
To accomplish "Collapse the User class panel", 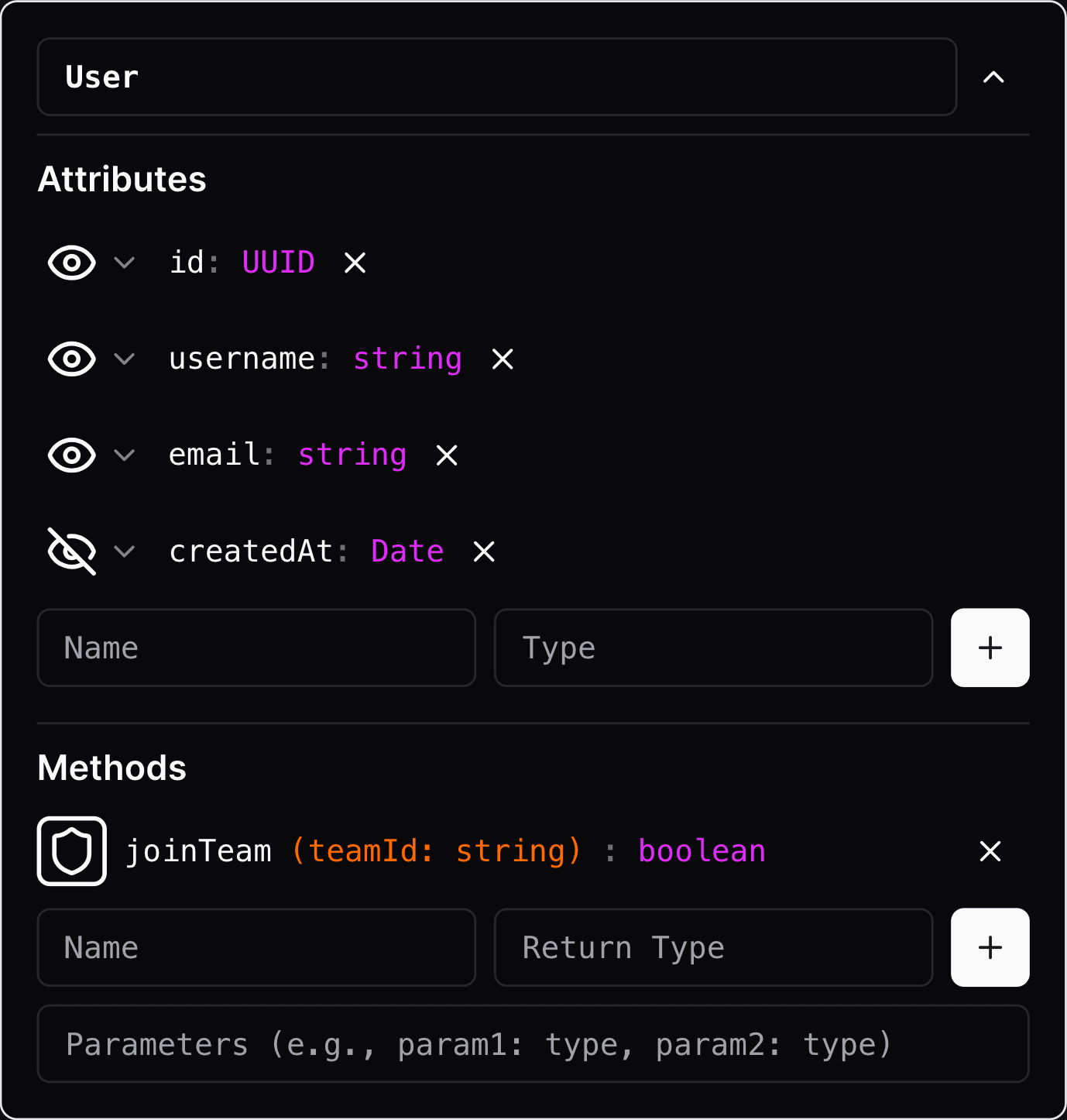I will pos(993,77).
